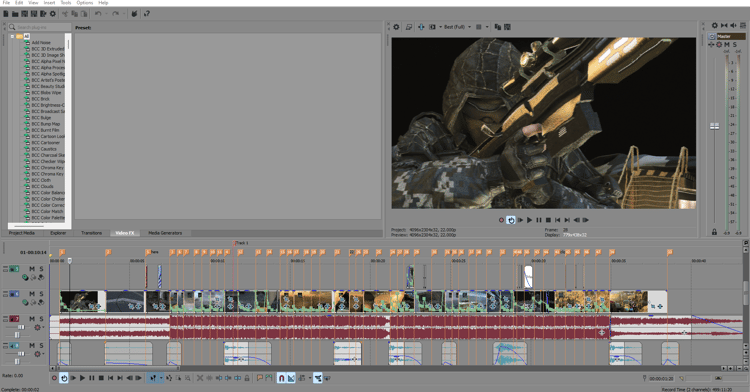The width and height of the screenshot is (750, 392).
Task: Click Dim output speaker icon in Master
Action: (733, 25)
